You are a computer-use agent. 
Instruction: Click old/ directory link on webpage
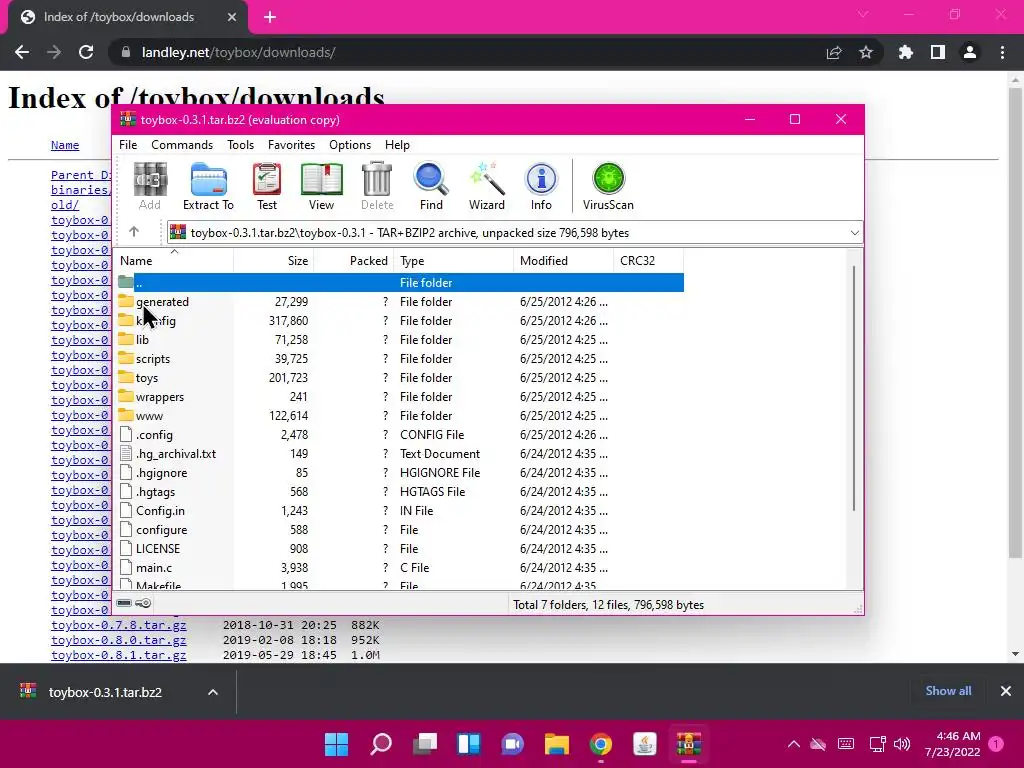65,205
